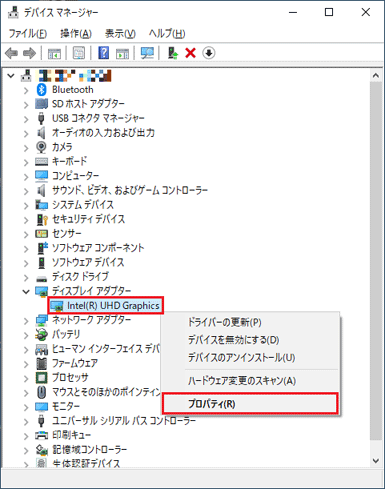The height and width of the screenshot is (489, 385).
Task: Expand the SD ホスト アダプター node
Action: (x=26, y=105)
